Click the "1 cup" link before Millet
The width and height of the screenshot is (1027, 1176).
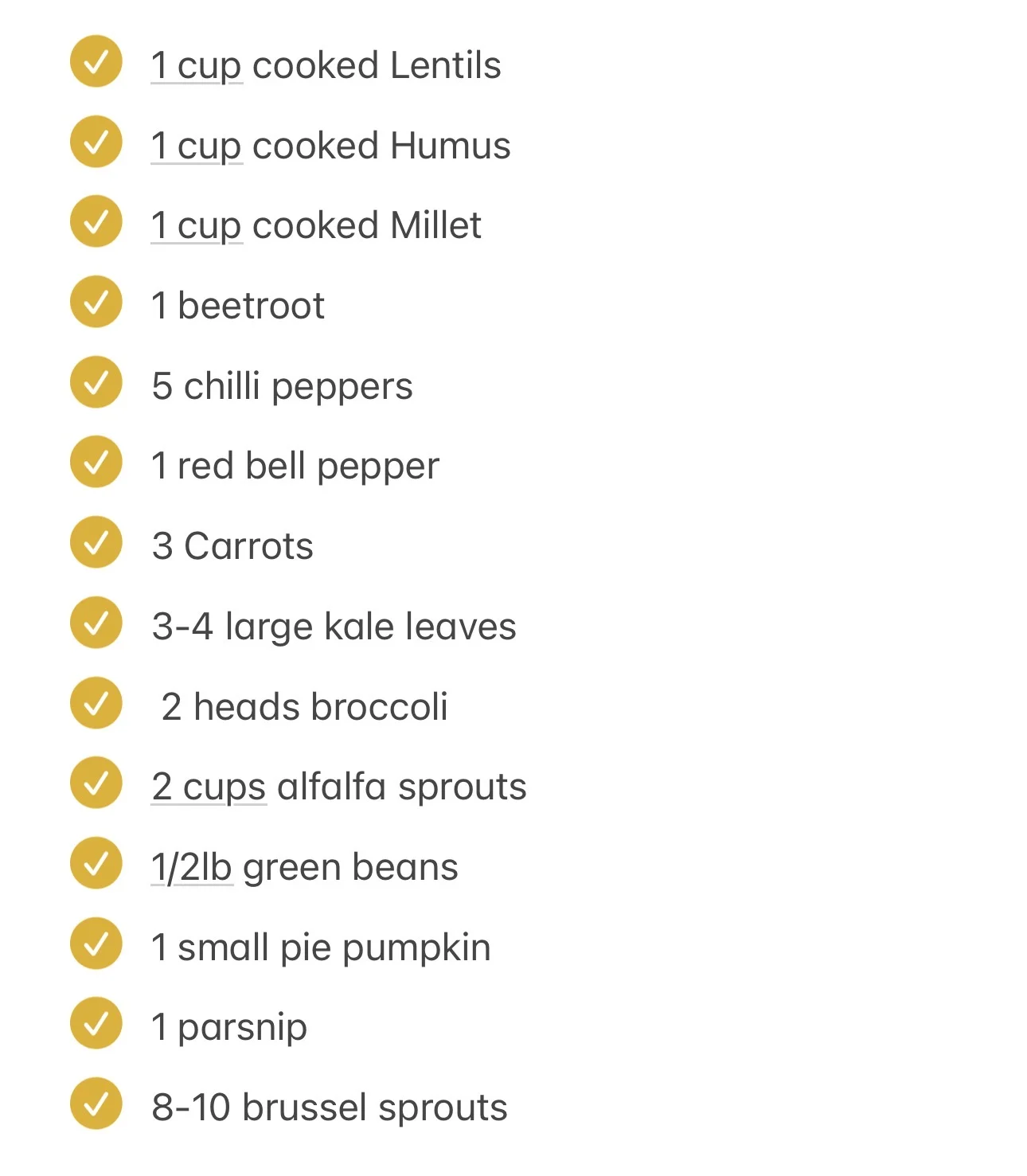(196, 226)
